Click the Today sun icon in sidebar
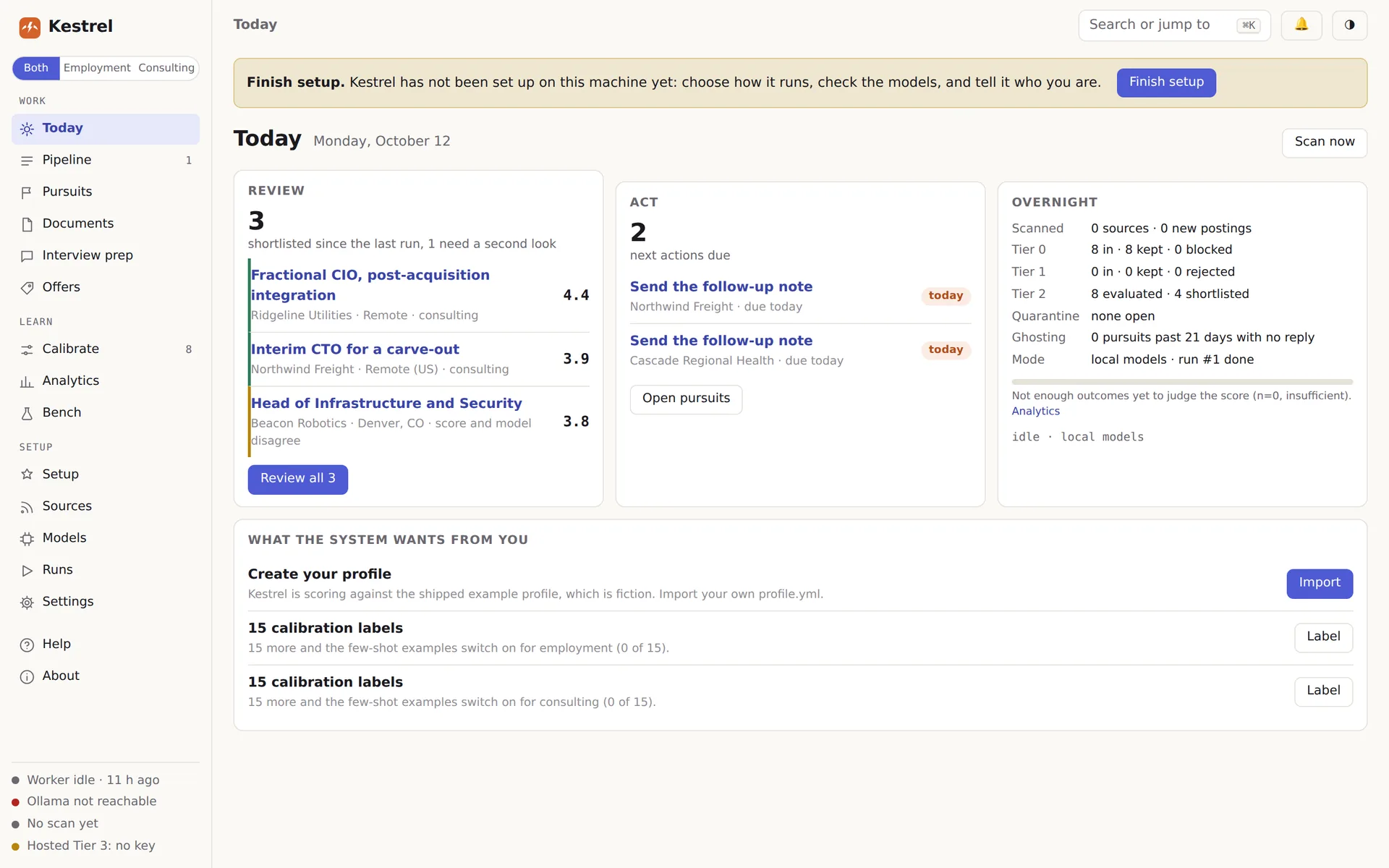Screen dimensions: 1389x868 point(27,129)
